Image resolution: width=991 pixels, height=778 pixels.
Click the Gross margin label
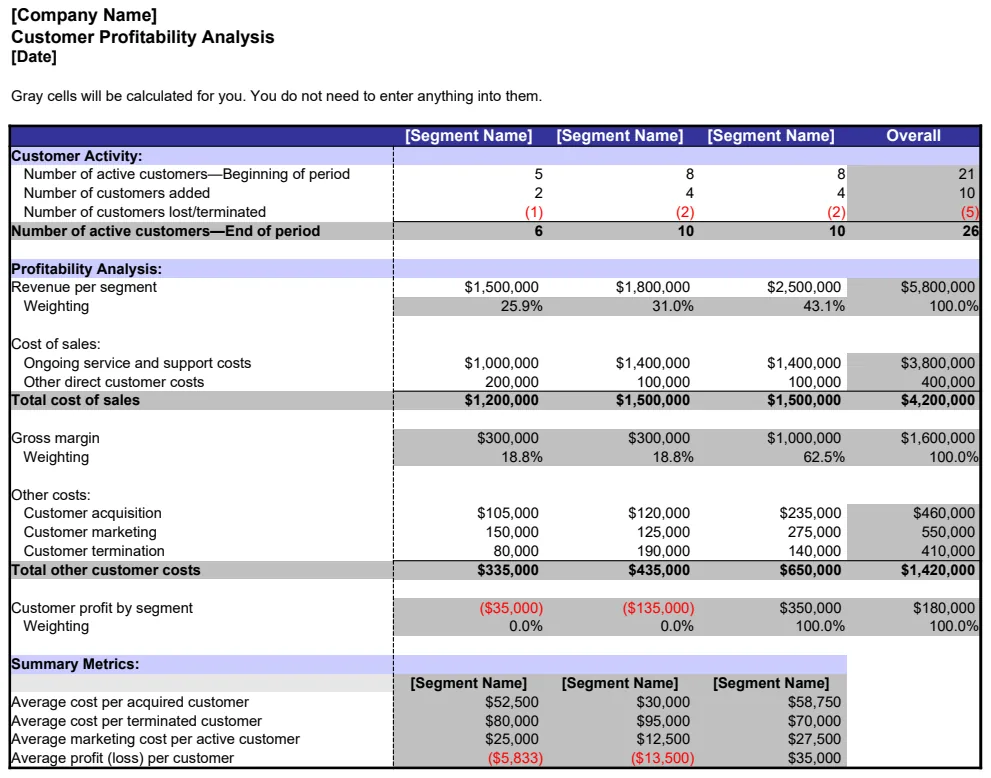(x=56, y=439)
